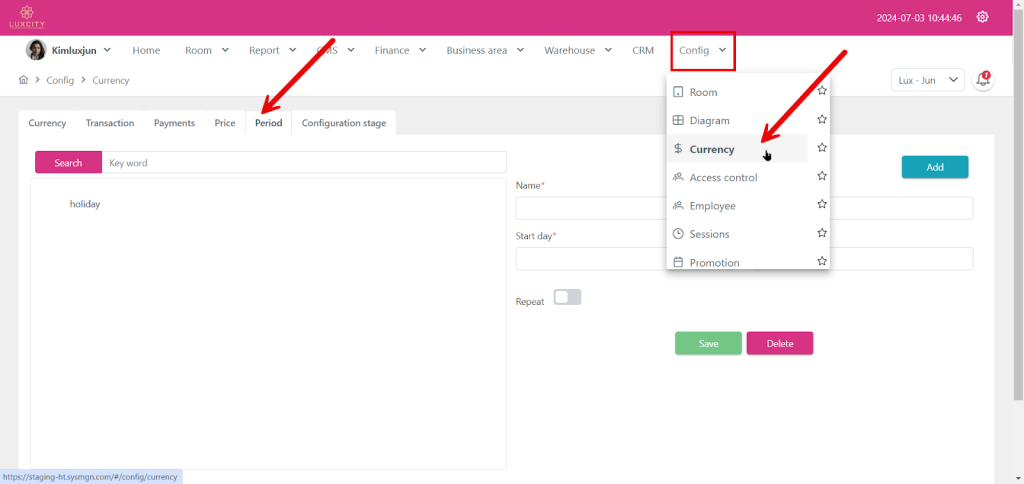The image size is (1024, 484).
Task: Click the green Save button
Action: point(708,343)
